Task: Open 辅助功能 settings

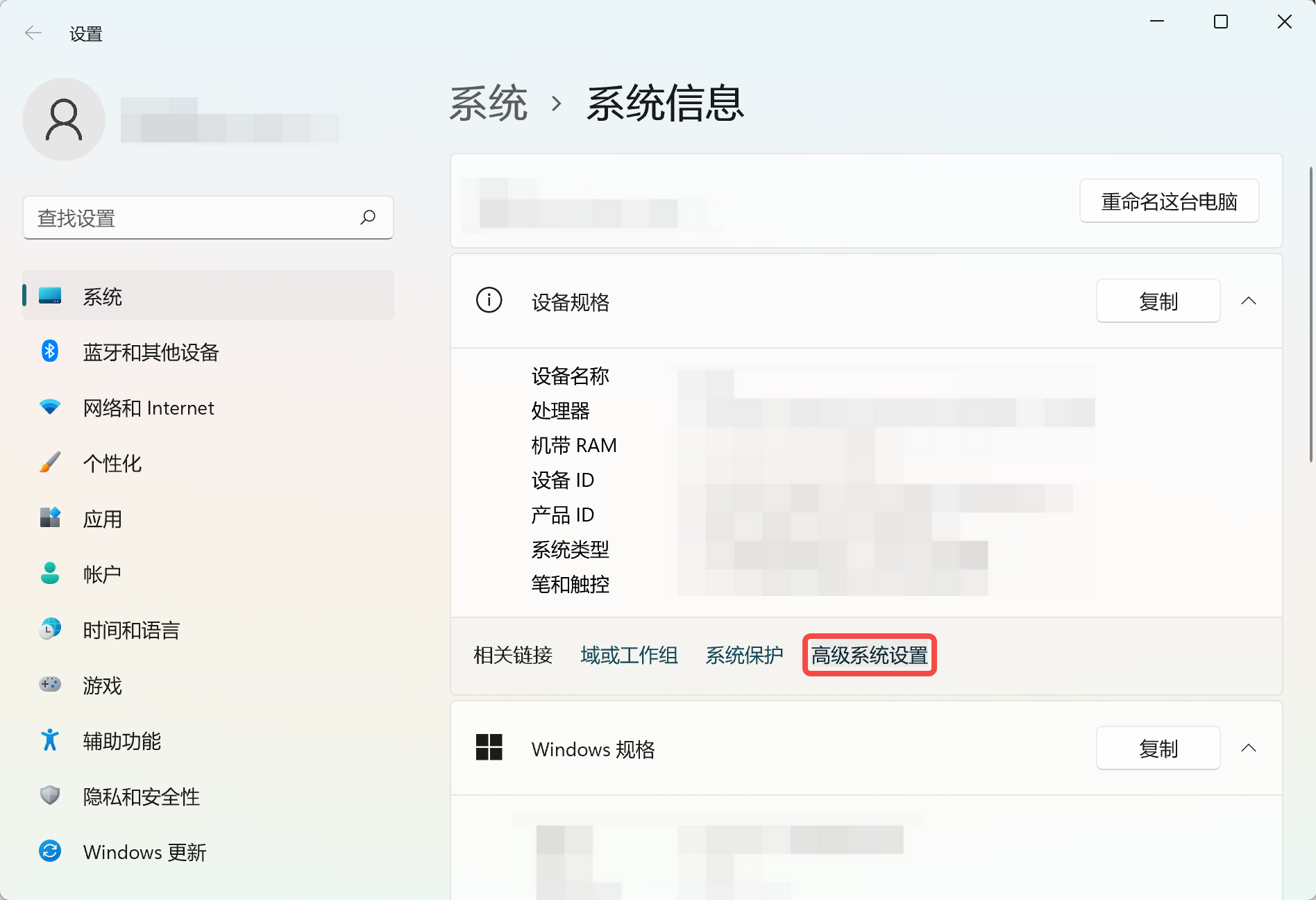Action: pos(208,740)
